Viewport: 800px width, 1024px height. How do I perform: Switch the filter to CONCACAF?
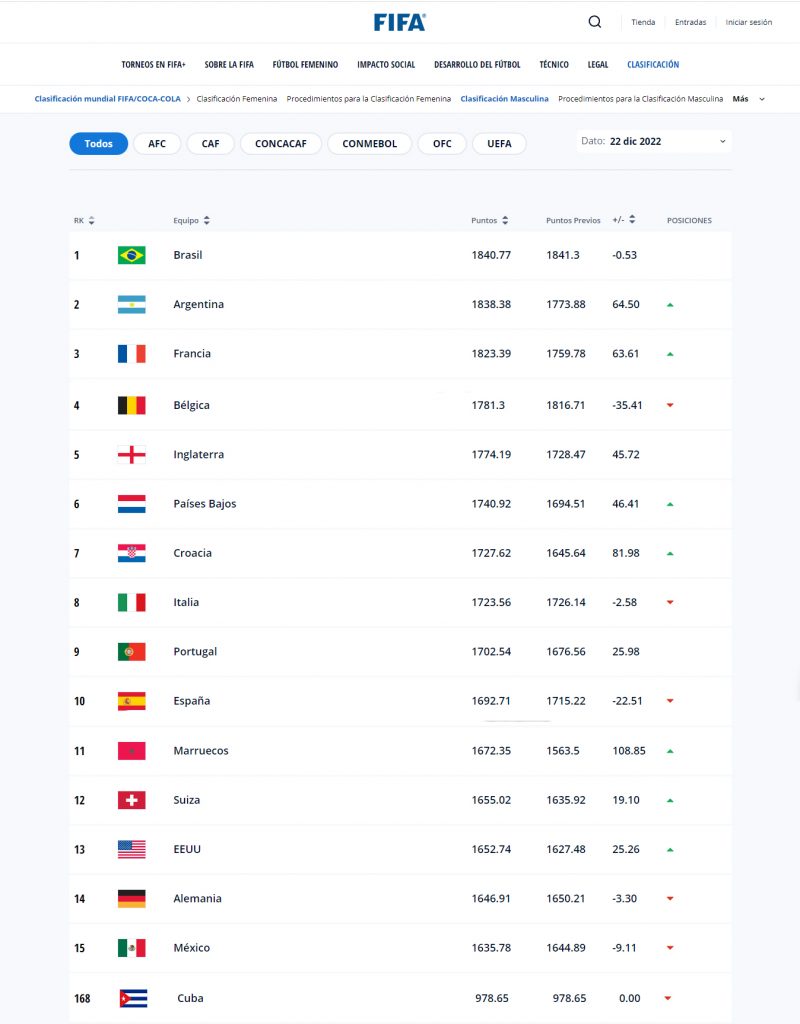pos(280,143)
